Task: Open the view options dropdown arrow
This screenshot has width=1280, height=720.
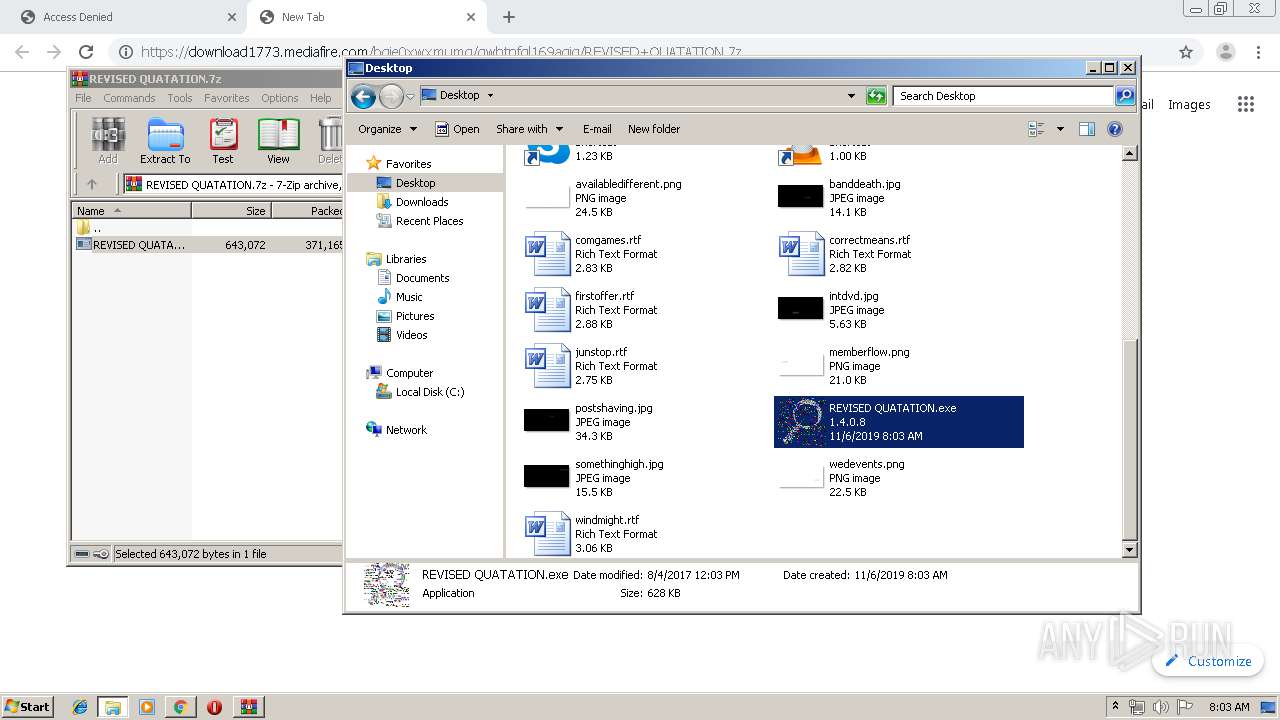Action: [1060, 129]
